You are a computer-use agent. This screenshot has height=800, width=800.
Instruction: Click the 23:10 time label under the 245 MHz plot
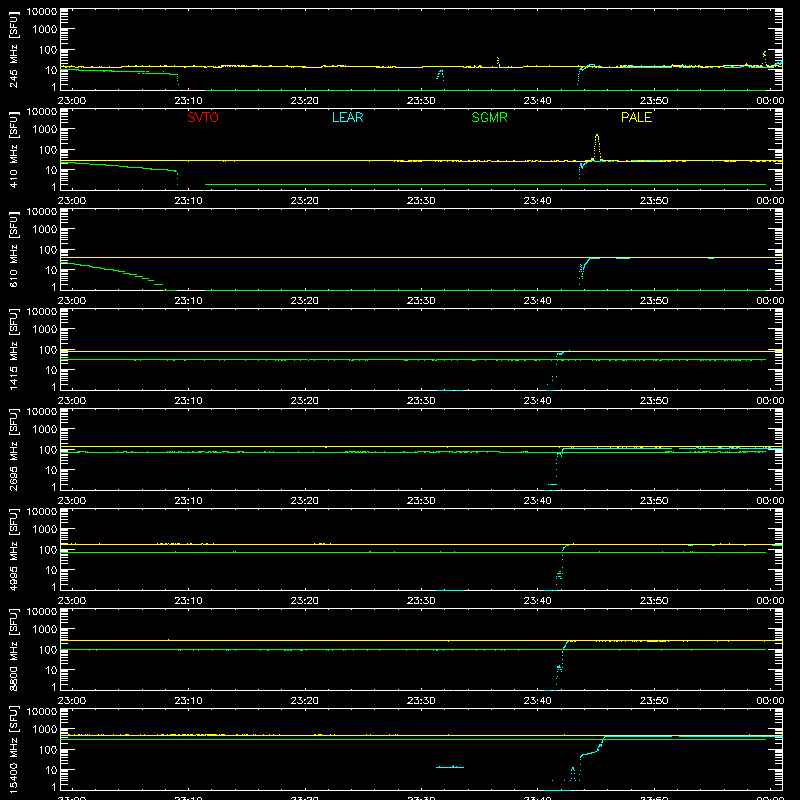pyautogui.click(x=188, y=101)
